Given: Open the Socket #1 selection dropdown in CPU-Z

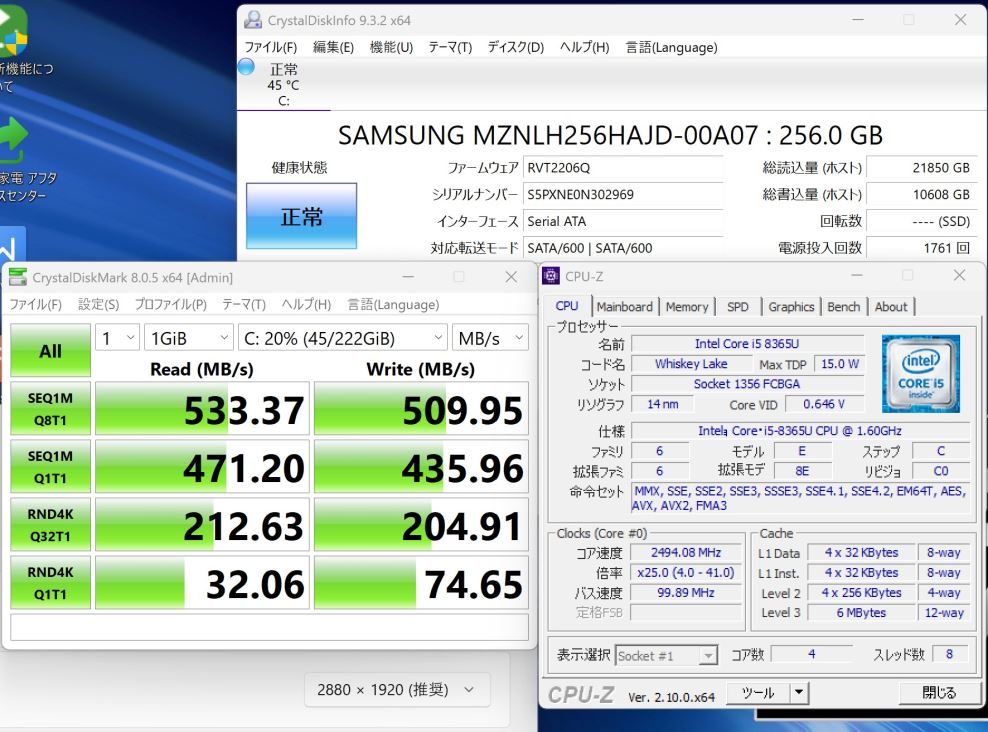Looking at the screenshot, I should [666, 656].
